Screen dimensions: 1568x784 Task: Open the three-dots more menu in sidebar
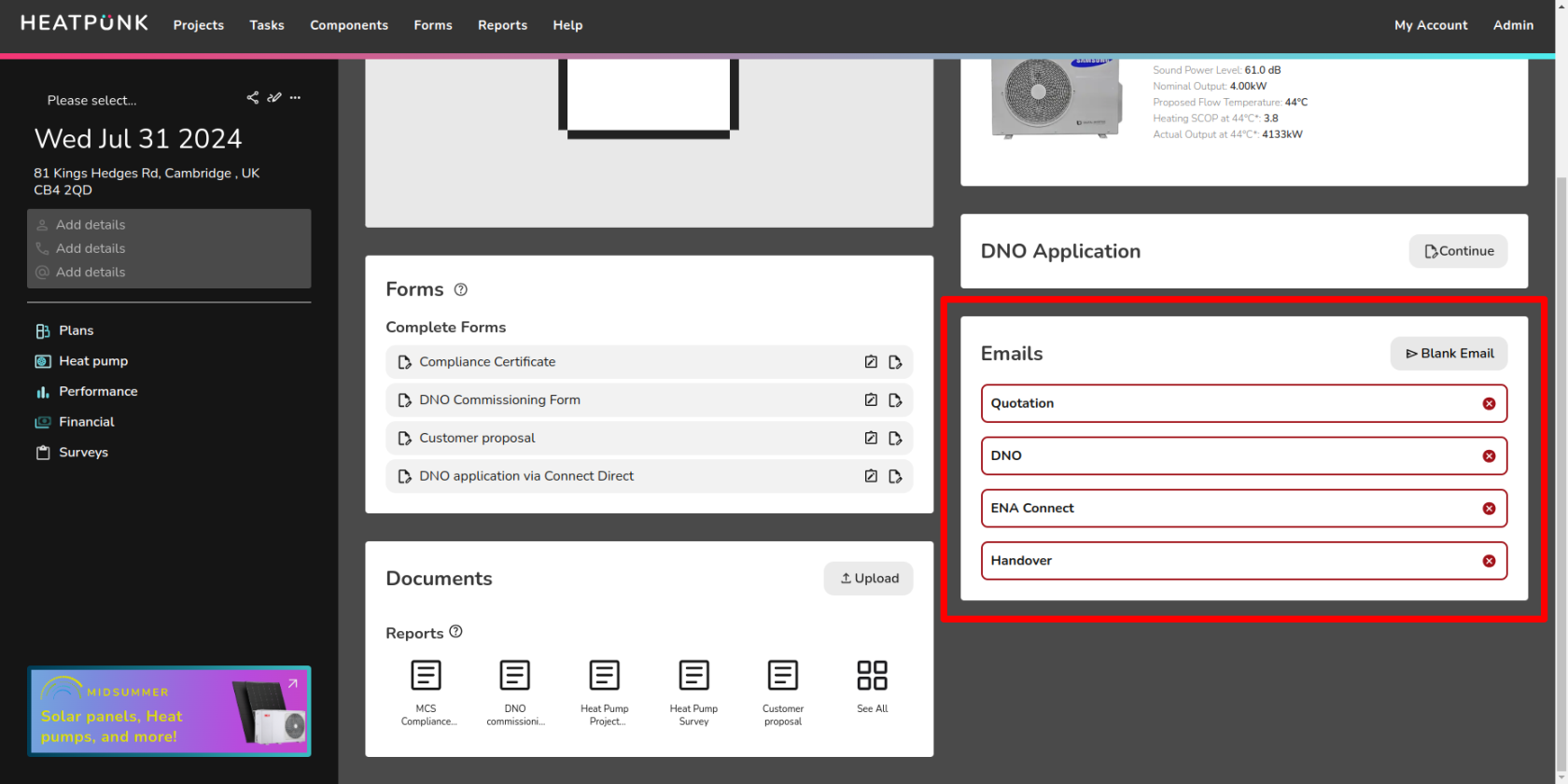coord(296,98)
